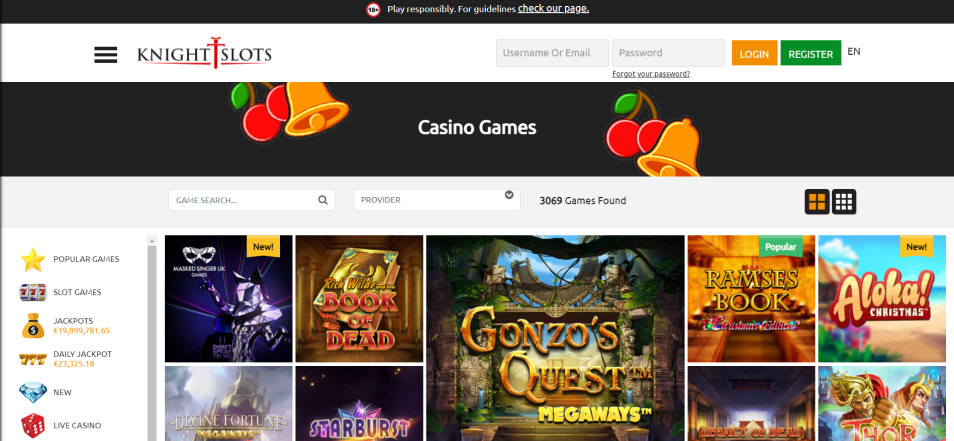Open Live Casino dice category
The image size is (954, 441).
[33, 426]
